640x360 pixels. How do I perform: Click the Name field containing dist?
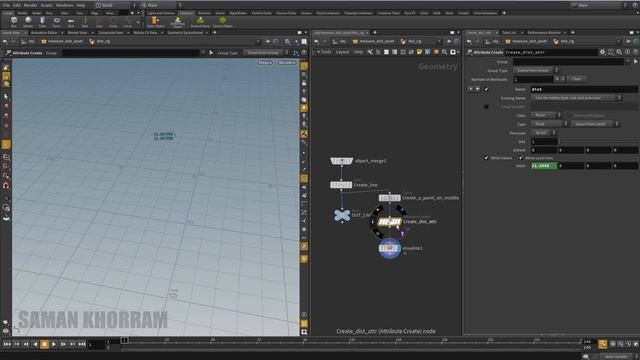pyautogui.click(x=584, y=89)
